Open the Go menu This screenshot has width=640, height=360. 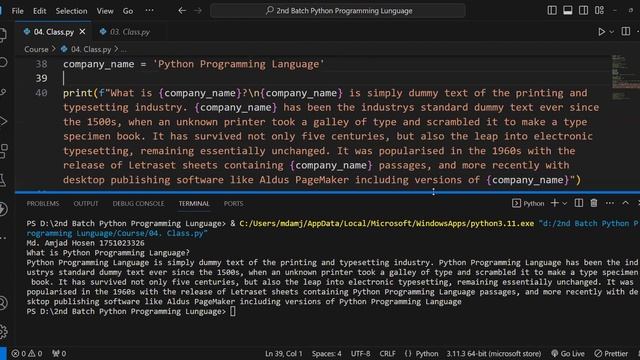[x=128, y=11]
